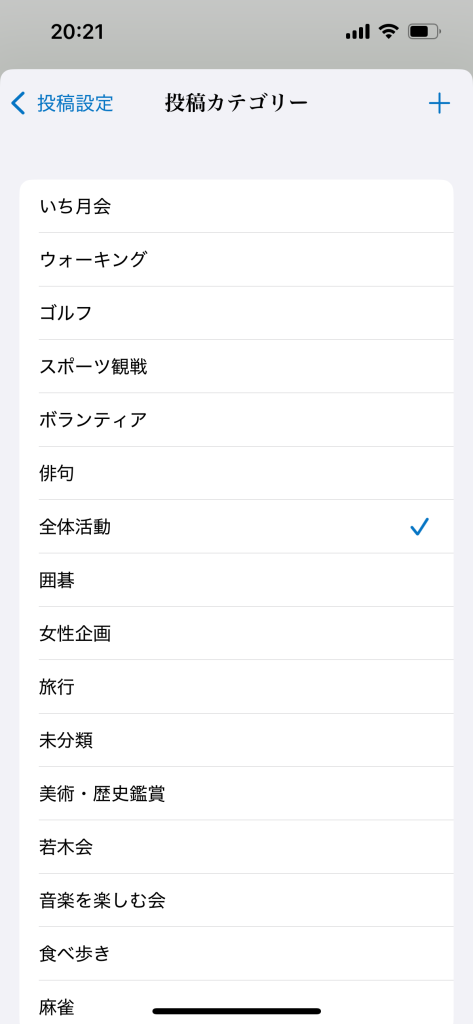The image size is (473, 1024).
Task: Choose 旅行 as post category
Action: tap(236, 687)
